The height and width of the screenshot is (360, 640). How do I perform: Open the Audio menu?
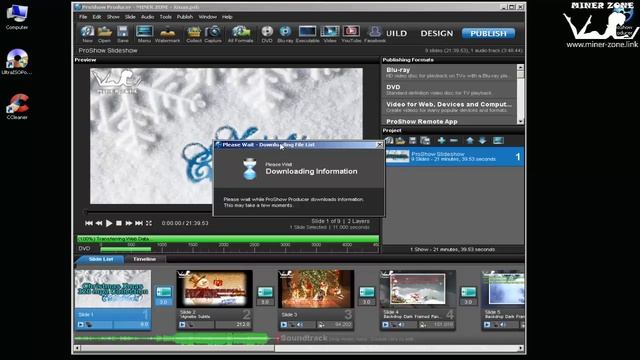[147, 17]
